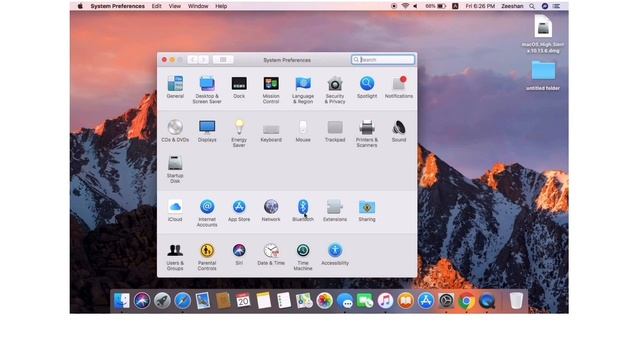Open iCloud preferences
The image size is (640, 360).
pyautogui.click(x=175, y=210)
